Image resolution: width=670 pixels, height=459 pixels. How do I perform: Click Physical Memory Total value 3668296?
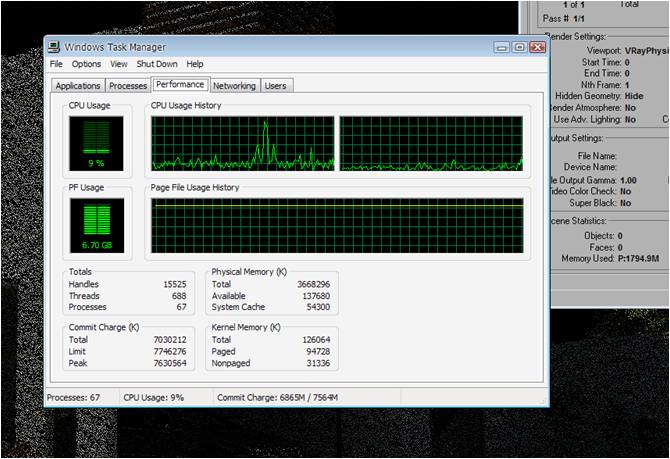pyautogui.click(x=314, y=284)
